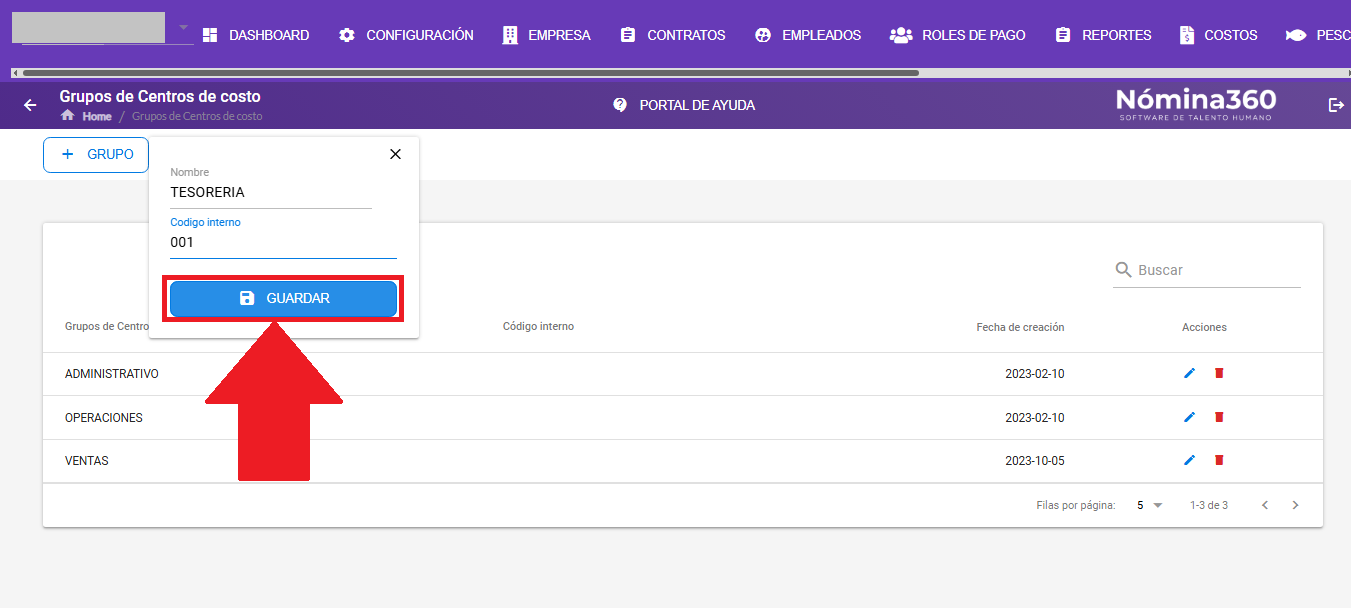Go to previous page of table
The height and width of the screenshot is (608, 1351).
[1265, 505]
